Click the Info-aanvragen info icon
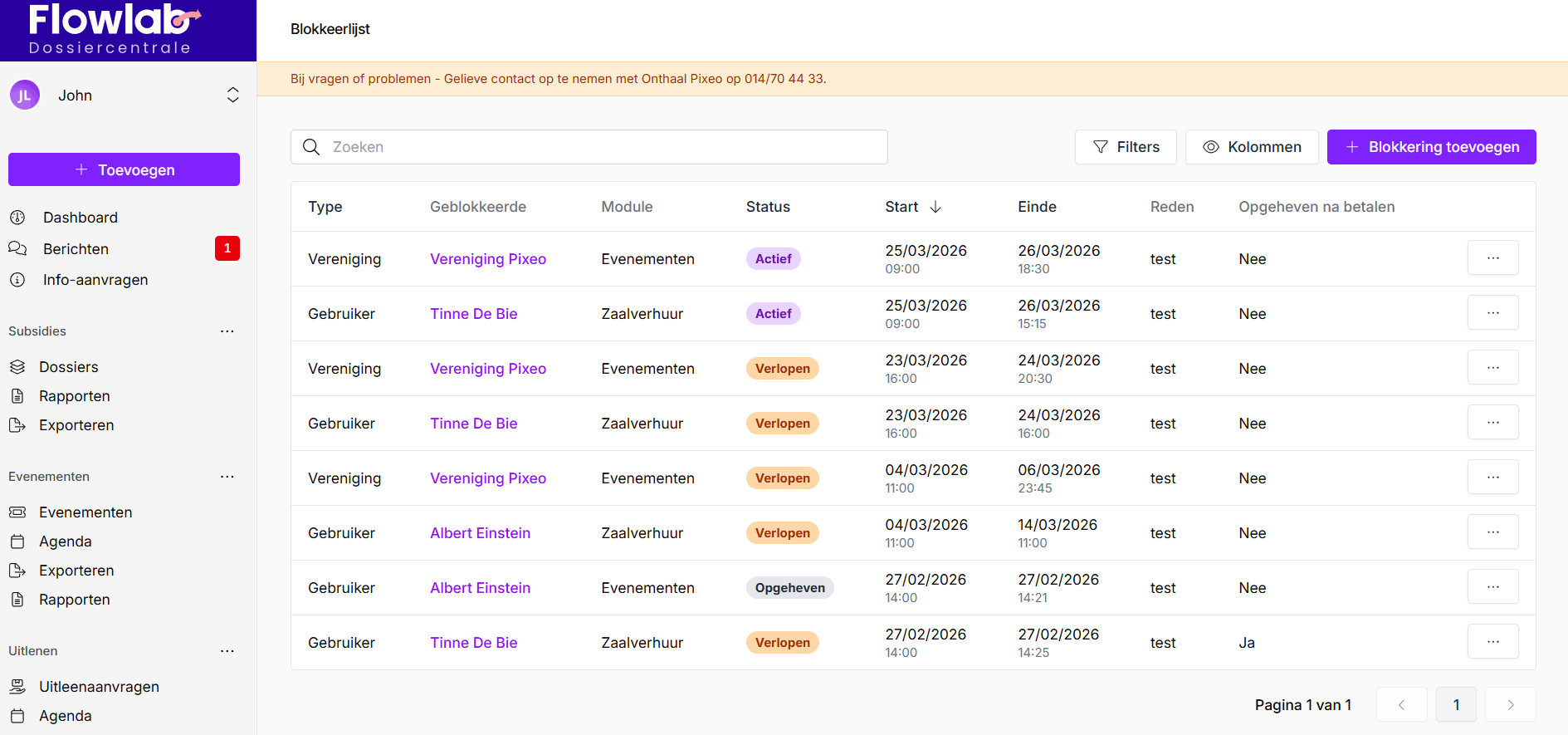 [17, 280]
